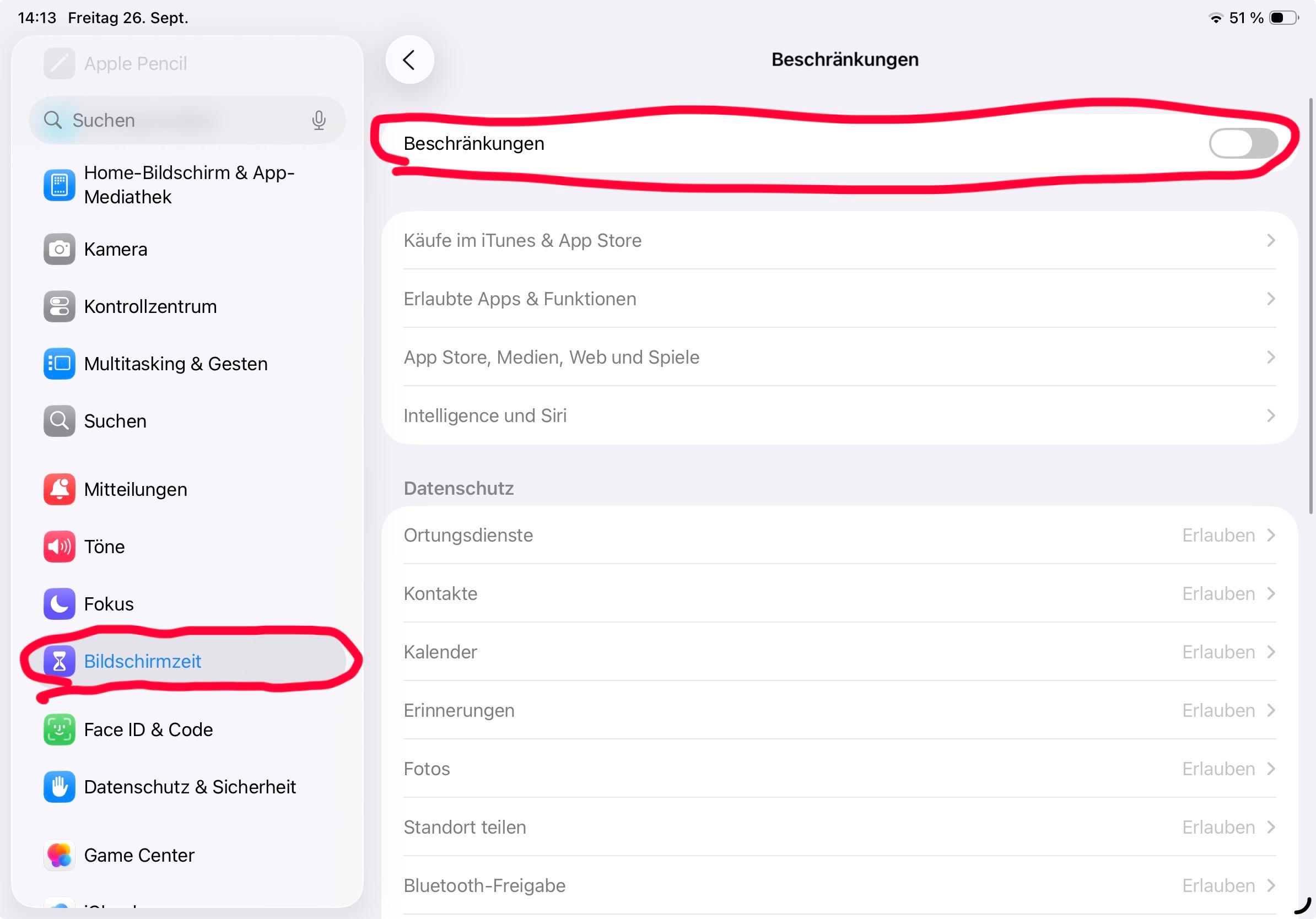Tap the back arrow button
Screen dimensions: 1316x919
[409, 60]
